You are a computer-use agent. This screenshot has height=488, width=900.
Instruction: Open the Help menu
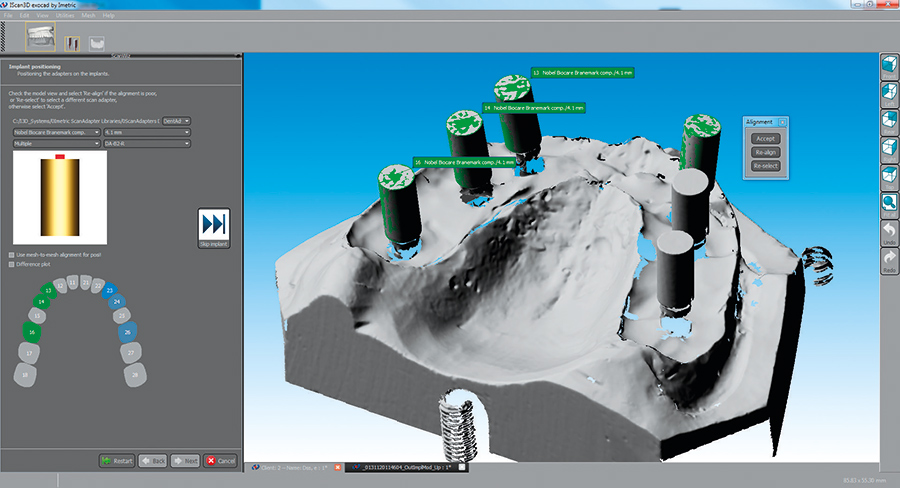point(108,16)
